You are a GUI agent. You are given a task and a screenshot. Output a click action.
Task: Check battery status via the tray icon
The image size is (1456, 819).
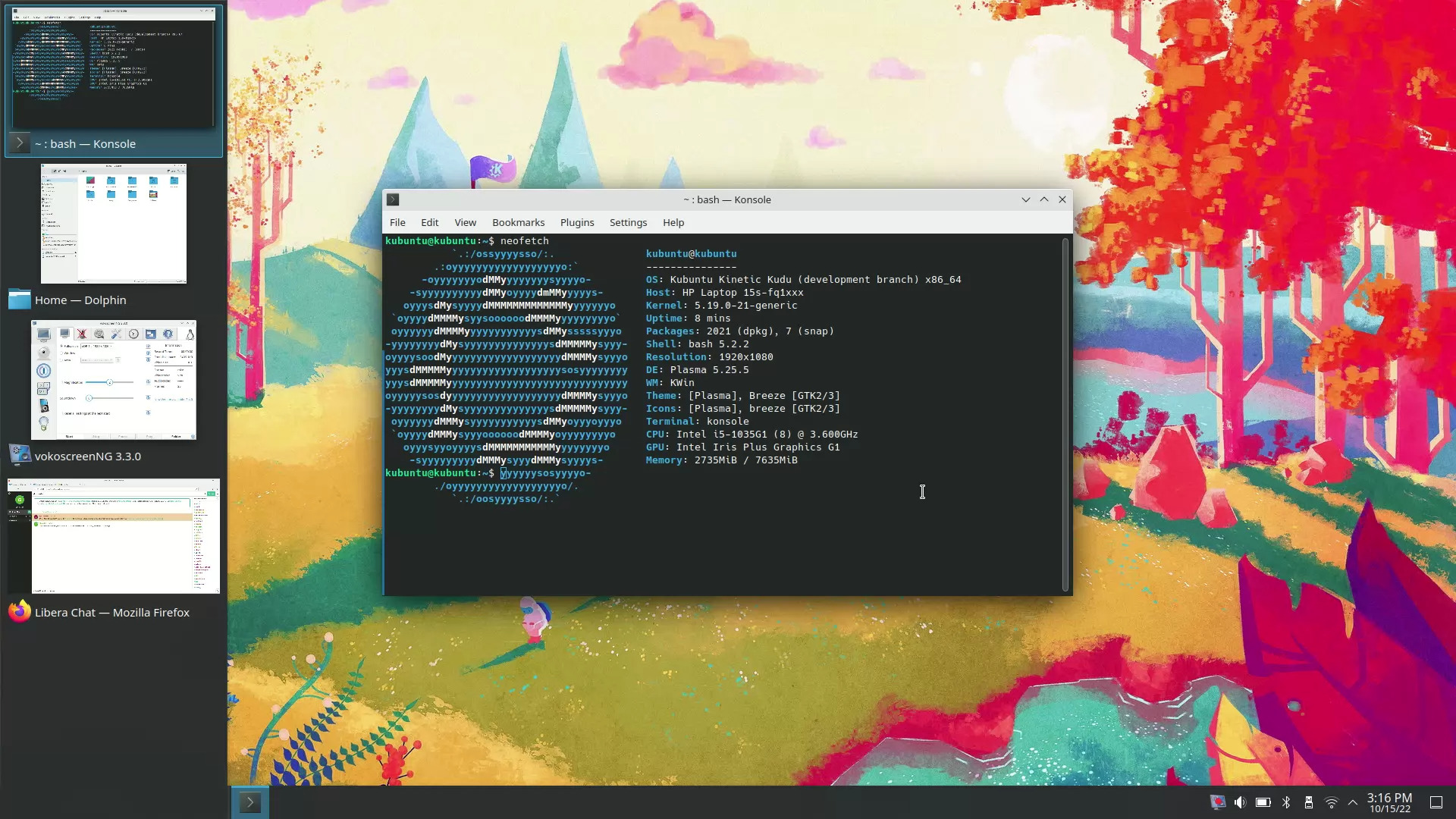(1263, 802)
